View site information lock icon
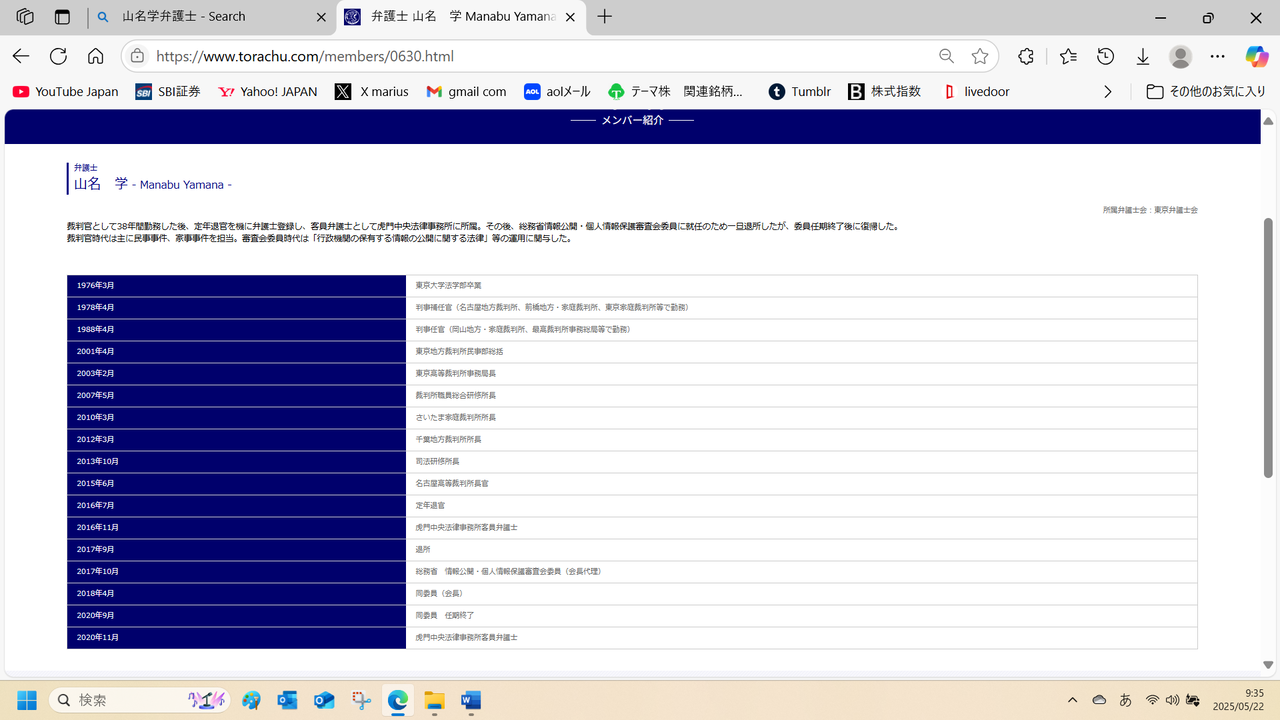 (137, 56)
